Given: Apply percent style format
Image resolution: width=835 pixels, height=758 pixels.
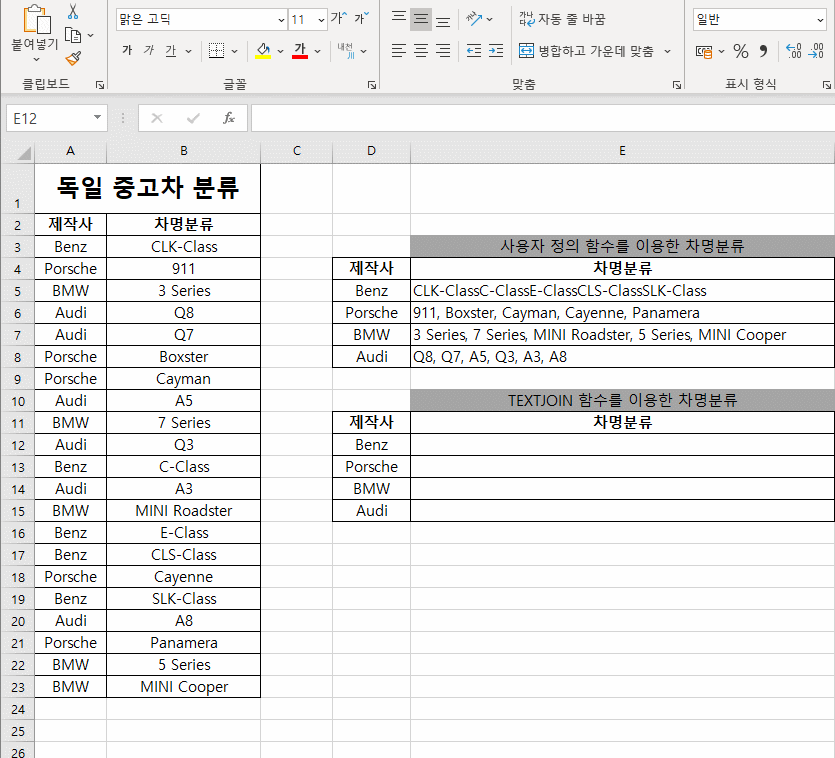Looking at the screenshot, I should (740, 51).
